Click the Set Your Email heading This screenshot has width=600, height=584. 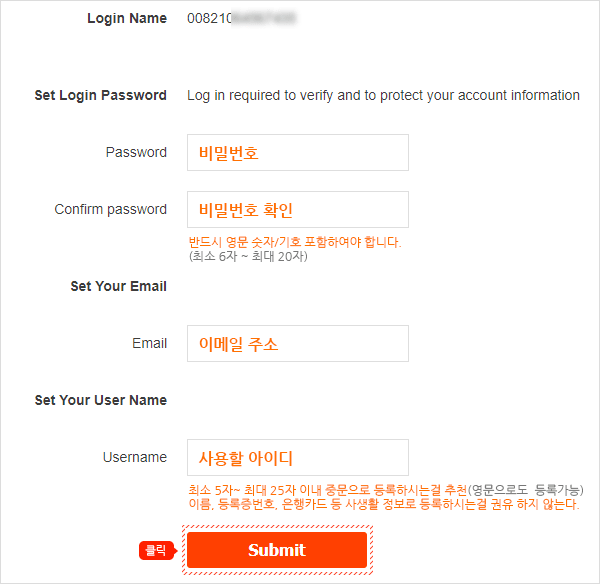tap(118, 287)
